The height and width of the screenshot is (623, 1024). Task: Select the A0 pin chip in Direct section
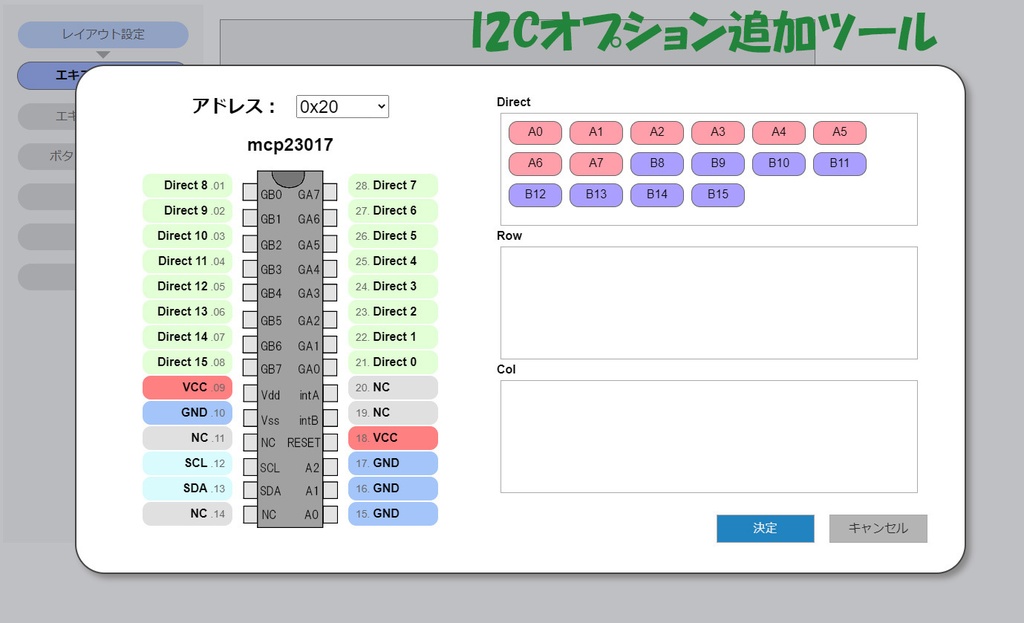click(x=534, y=131)
